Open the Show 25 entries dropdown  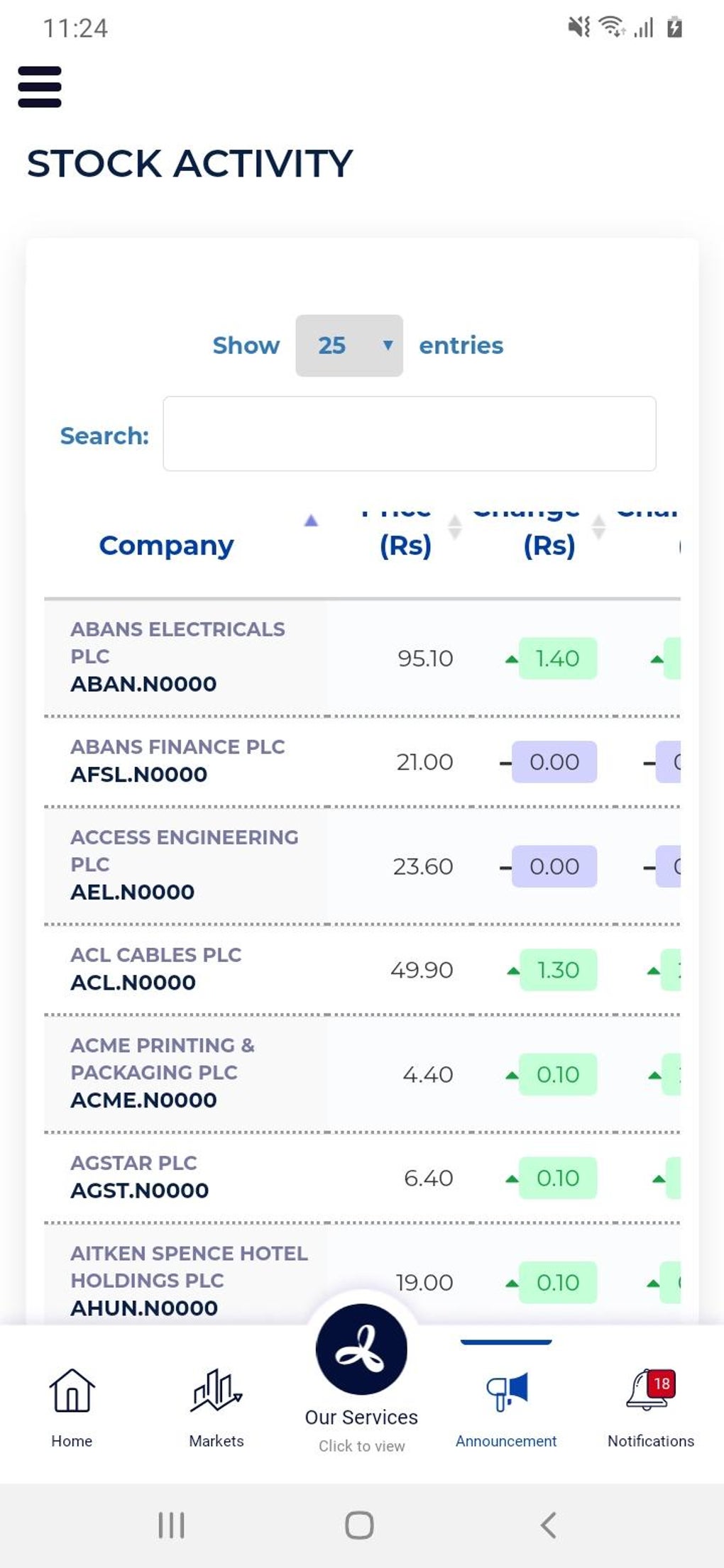[349, 346]
